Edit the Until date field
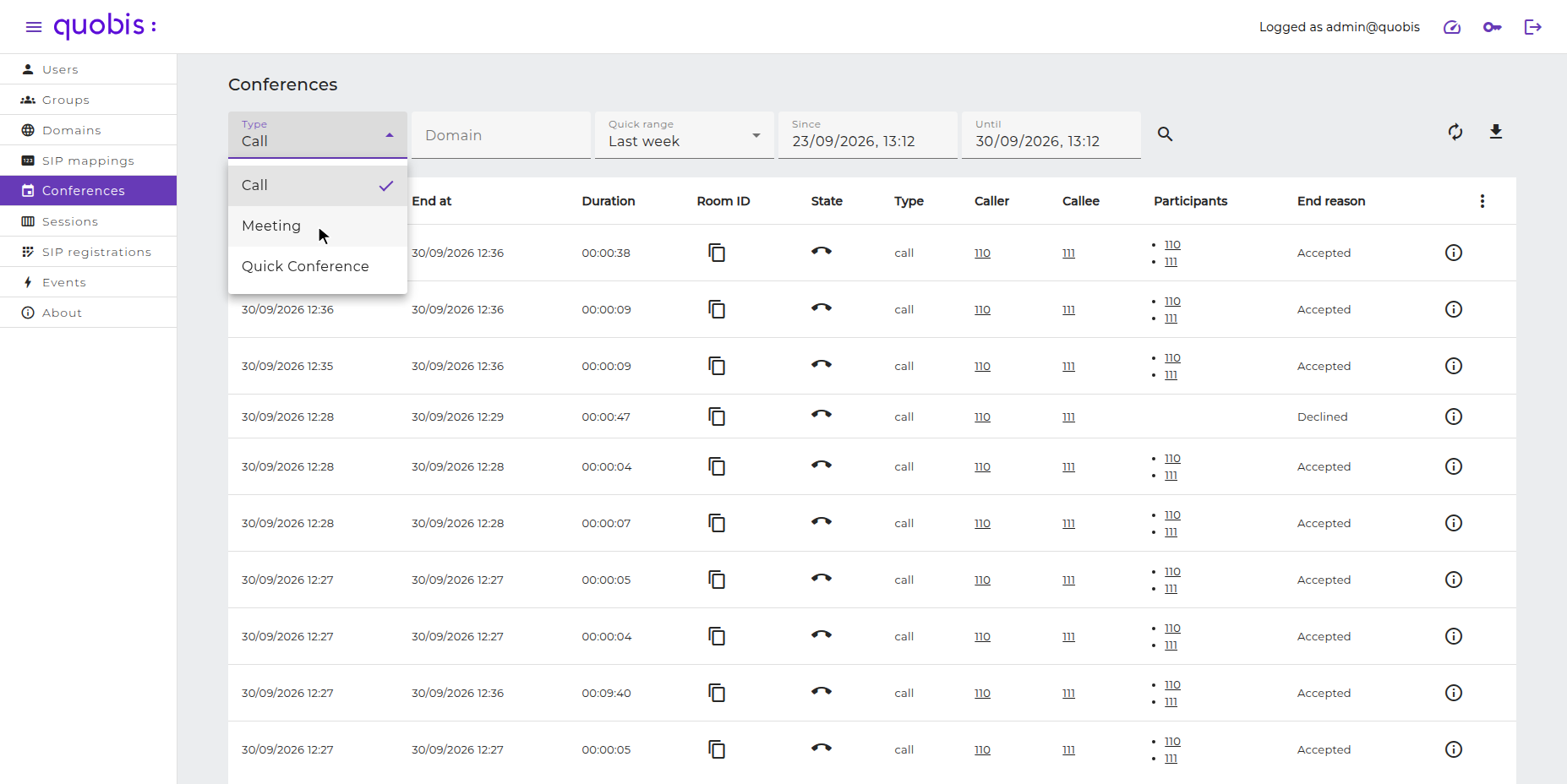1567x784 pixels. 1051,135
